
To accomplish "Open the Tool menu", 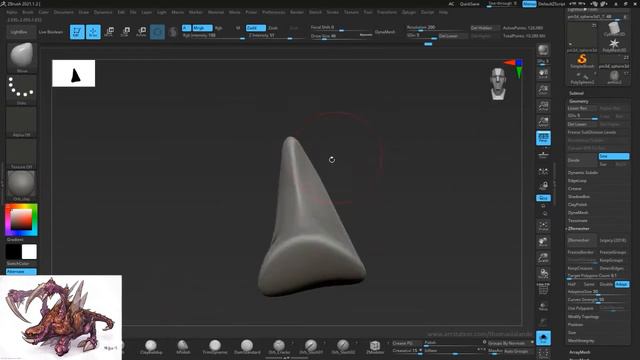I will [368, 12].
